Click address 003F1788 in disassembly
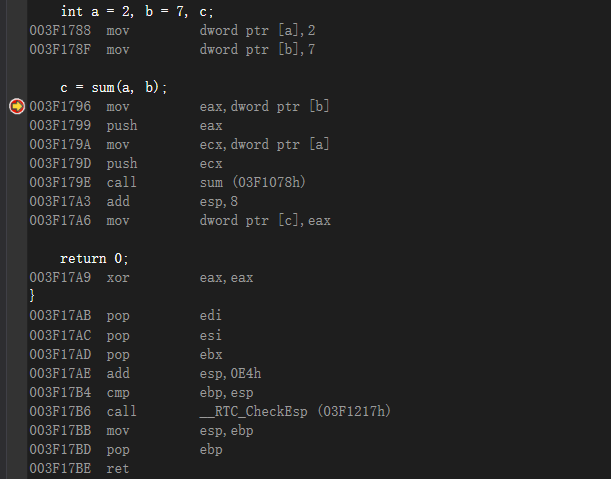This screenshot has height=479, width=611. pos(60,30)
